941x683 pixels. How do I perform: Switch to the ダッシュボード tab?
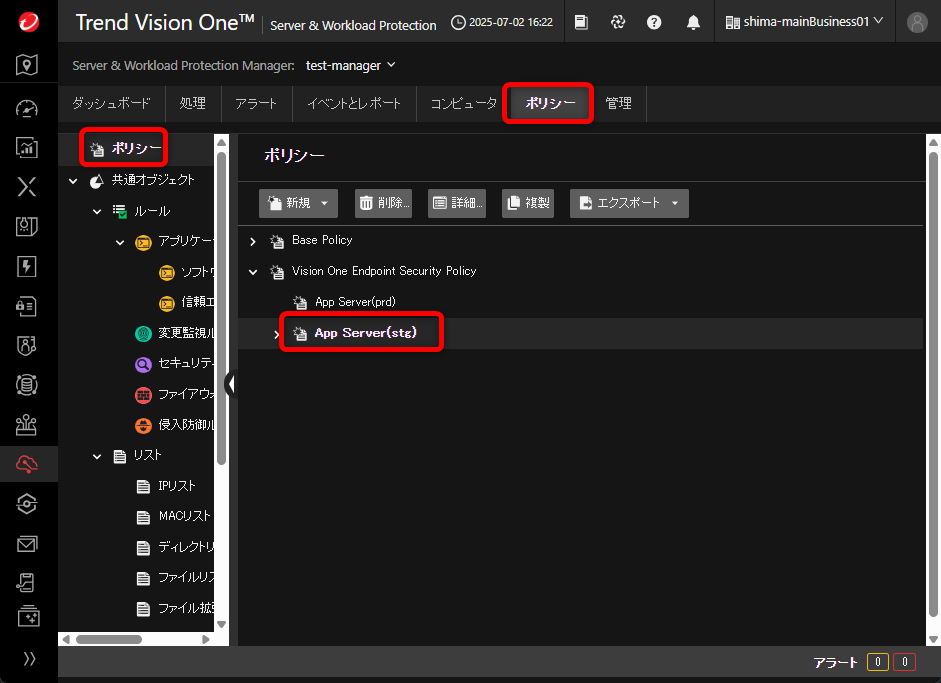pyautogui.click(x=111, y=104)
